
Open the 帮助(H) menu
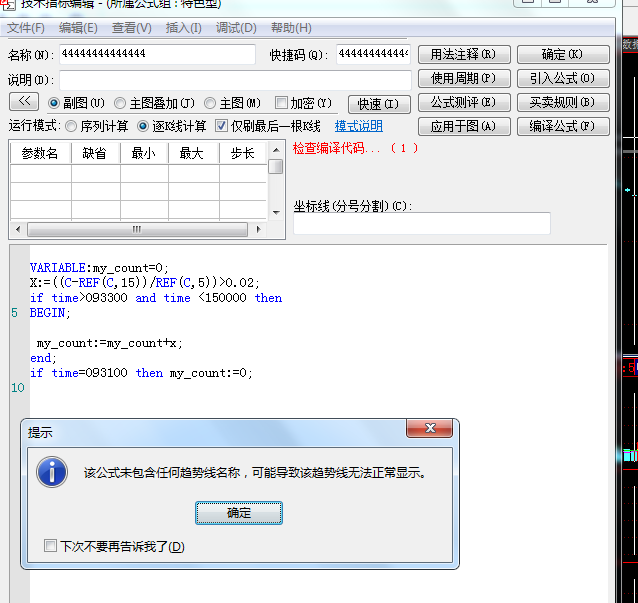click(291, 28)
